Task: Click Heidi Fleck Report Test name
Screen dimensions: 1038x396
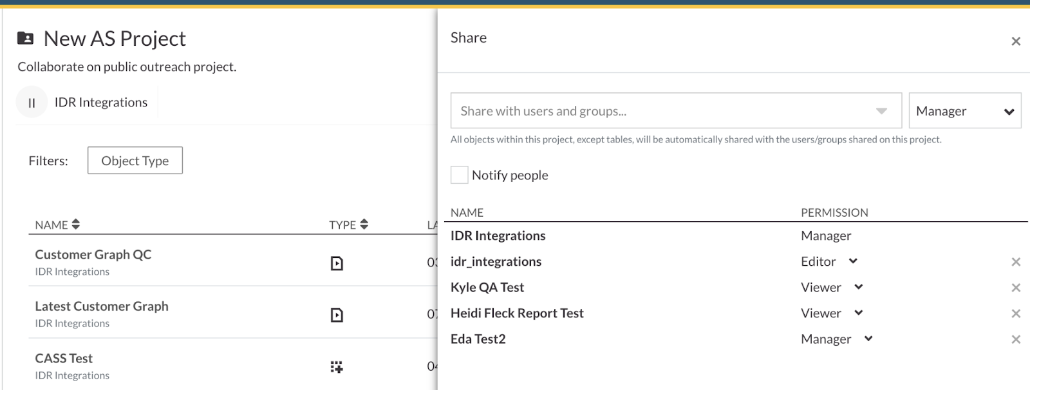Action: (517, 313)
